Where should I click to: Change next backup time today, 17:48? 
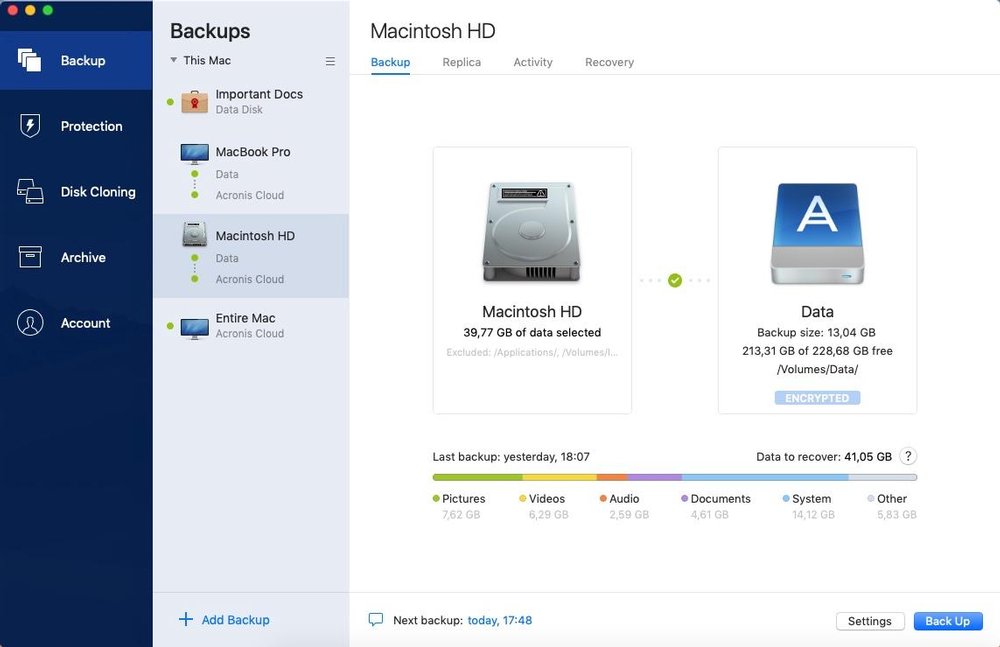tap(500, 620)
